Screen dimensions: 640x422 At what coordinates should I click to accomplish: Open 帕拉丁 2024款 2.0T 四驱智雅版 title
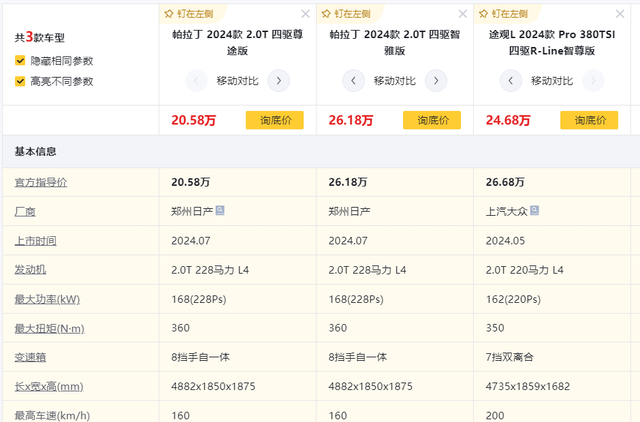coord(395,42)
